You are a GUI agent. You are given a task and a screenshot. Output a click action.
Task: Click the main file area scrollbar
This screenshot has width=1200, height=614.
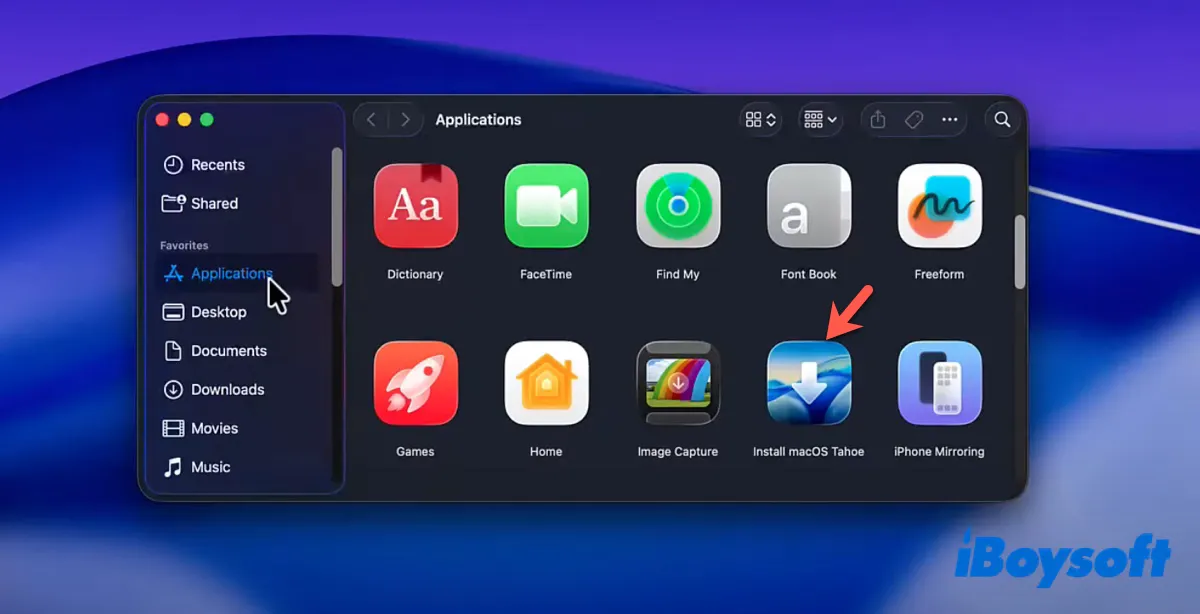click(x=1020, y=252)
